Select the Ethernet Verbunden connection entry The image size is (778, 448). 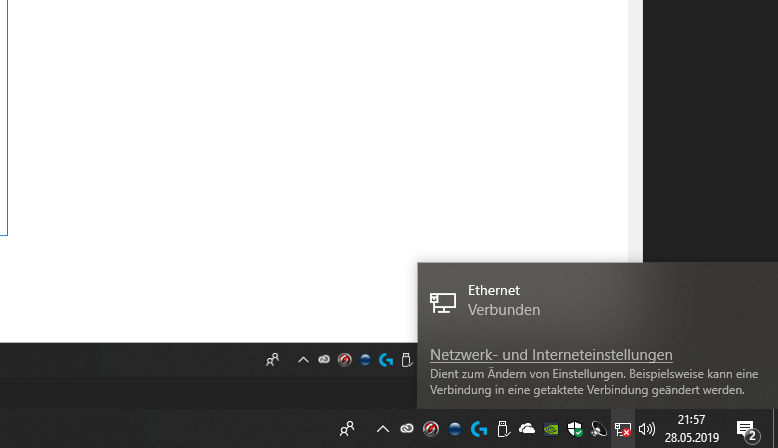(x=597, y=300)
